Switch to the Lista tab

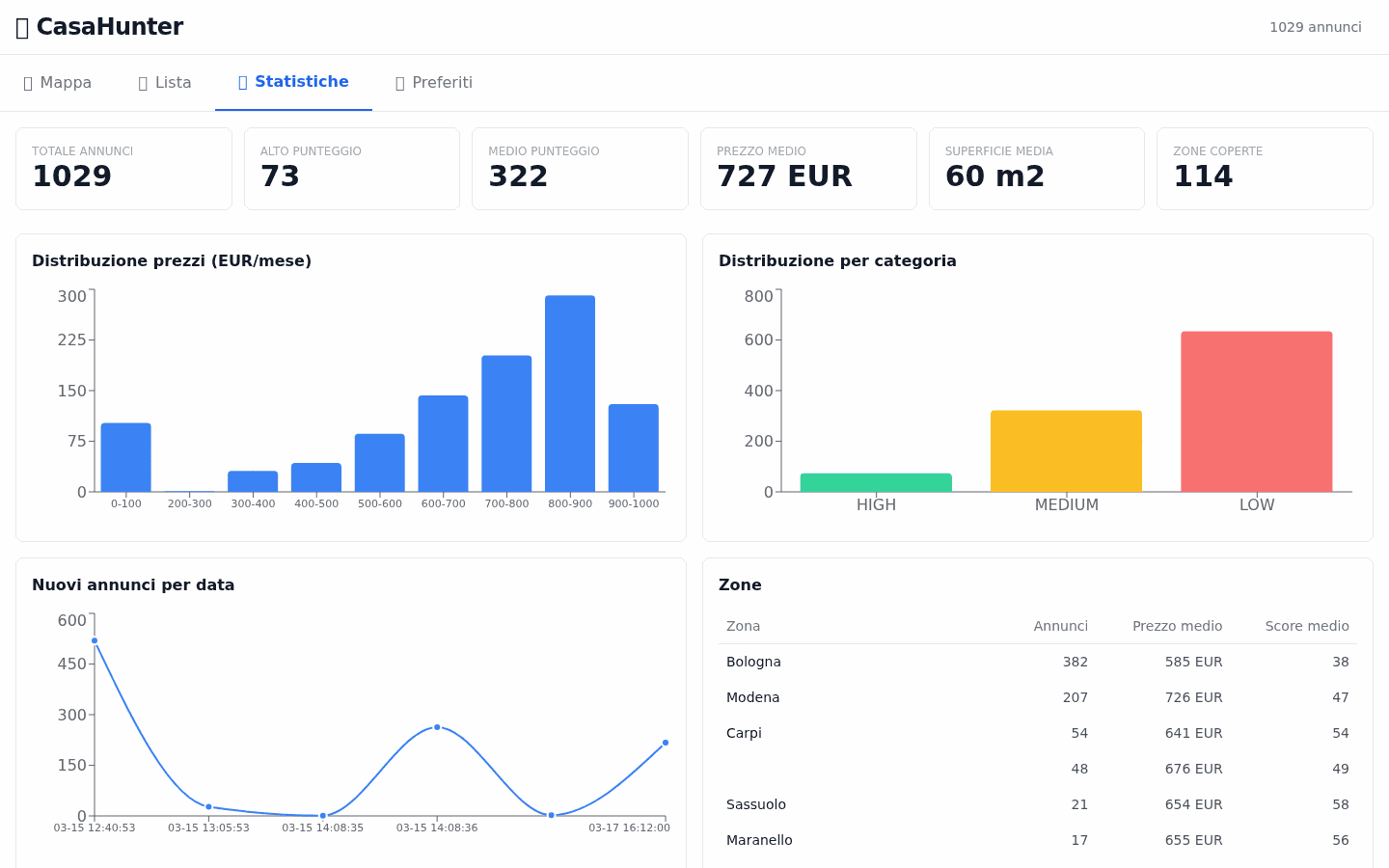164,83
